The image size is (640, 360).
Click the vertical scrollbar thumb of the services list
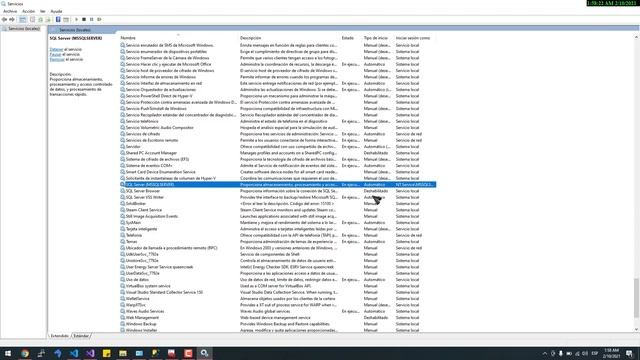pos(636,298)
